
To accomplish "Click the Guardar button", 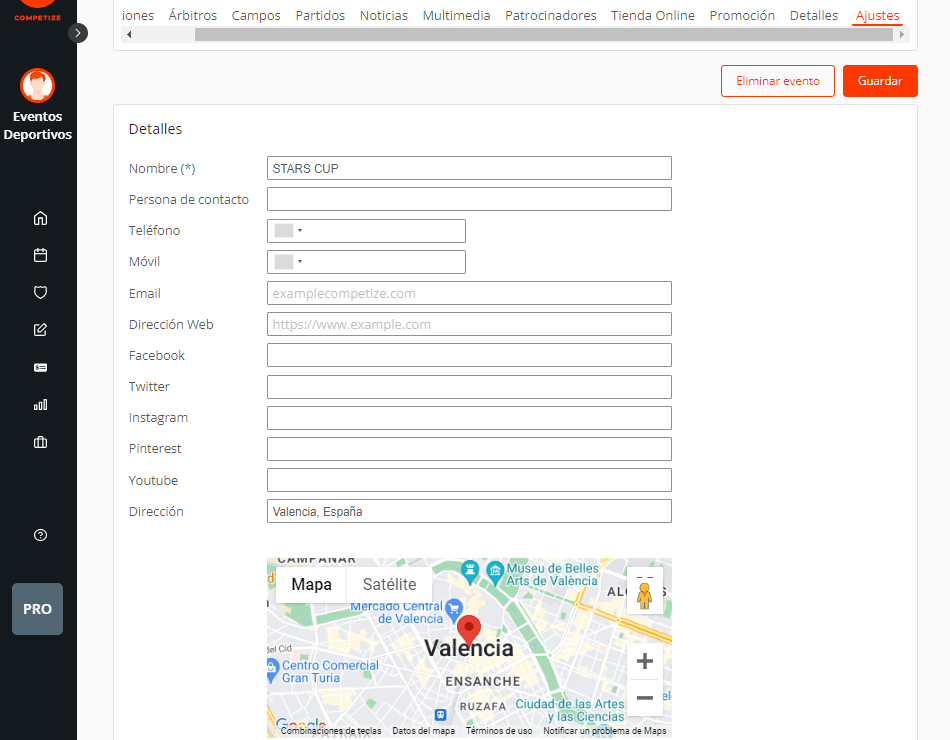I will point(880,81).
